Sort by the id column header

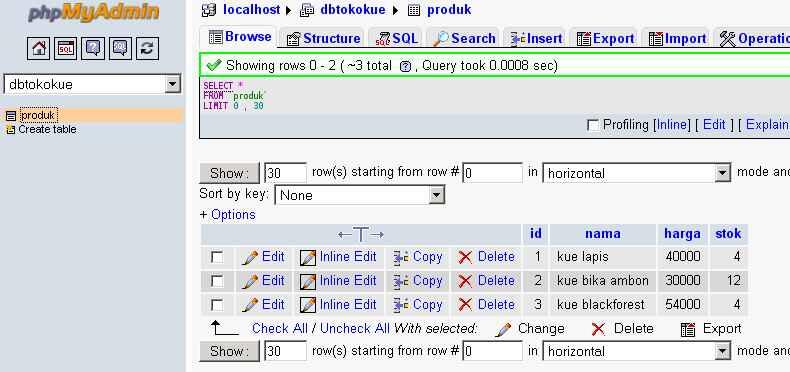coord(536,234)
